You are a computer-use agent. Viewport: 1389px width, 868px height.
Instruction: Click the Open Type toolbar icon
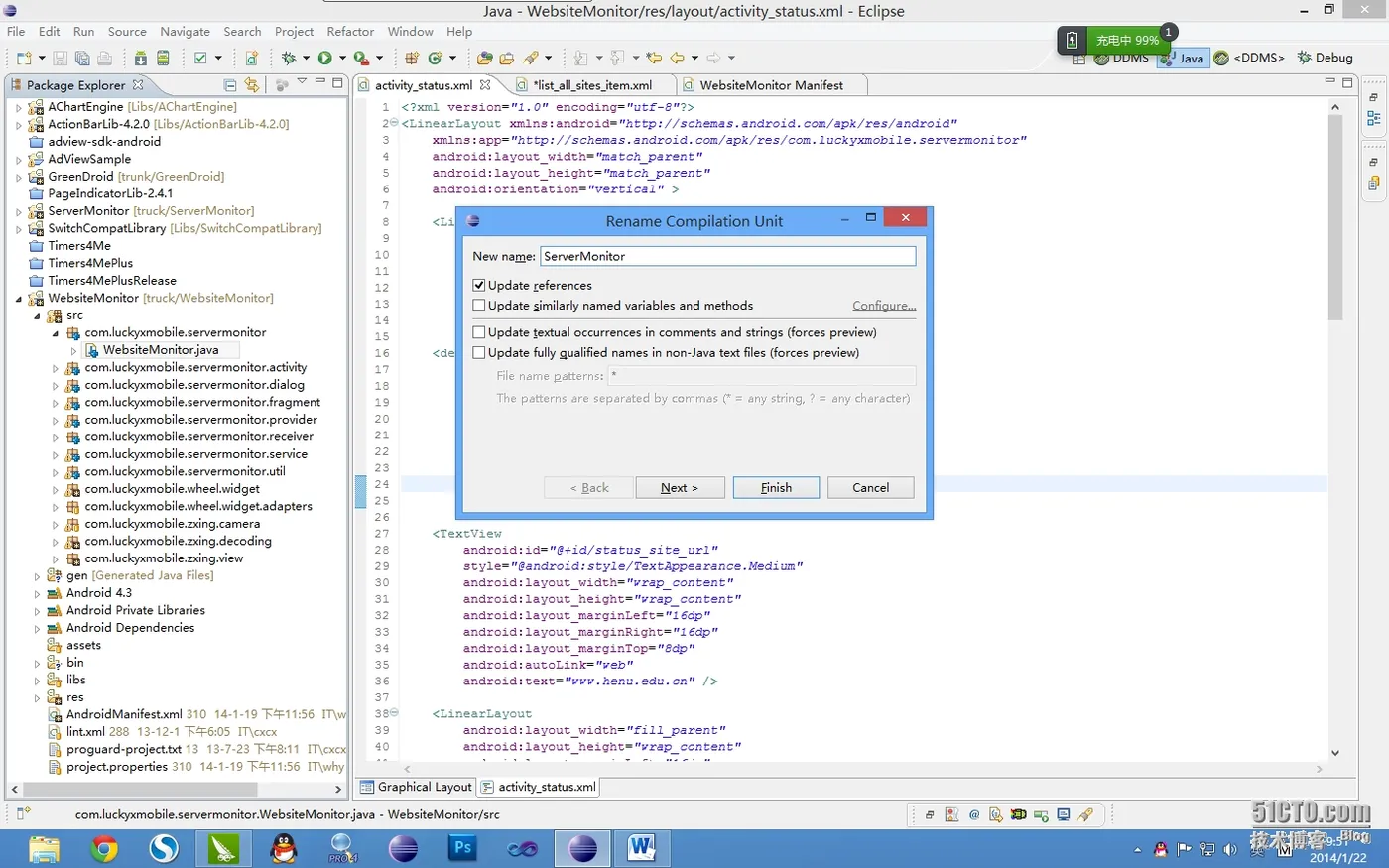(484, 59)
